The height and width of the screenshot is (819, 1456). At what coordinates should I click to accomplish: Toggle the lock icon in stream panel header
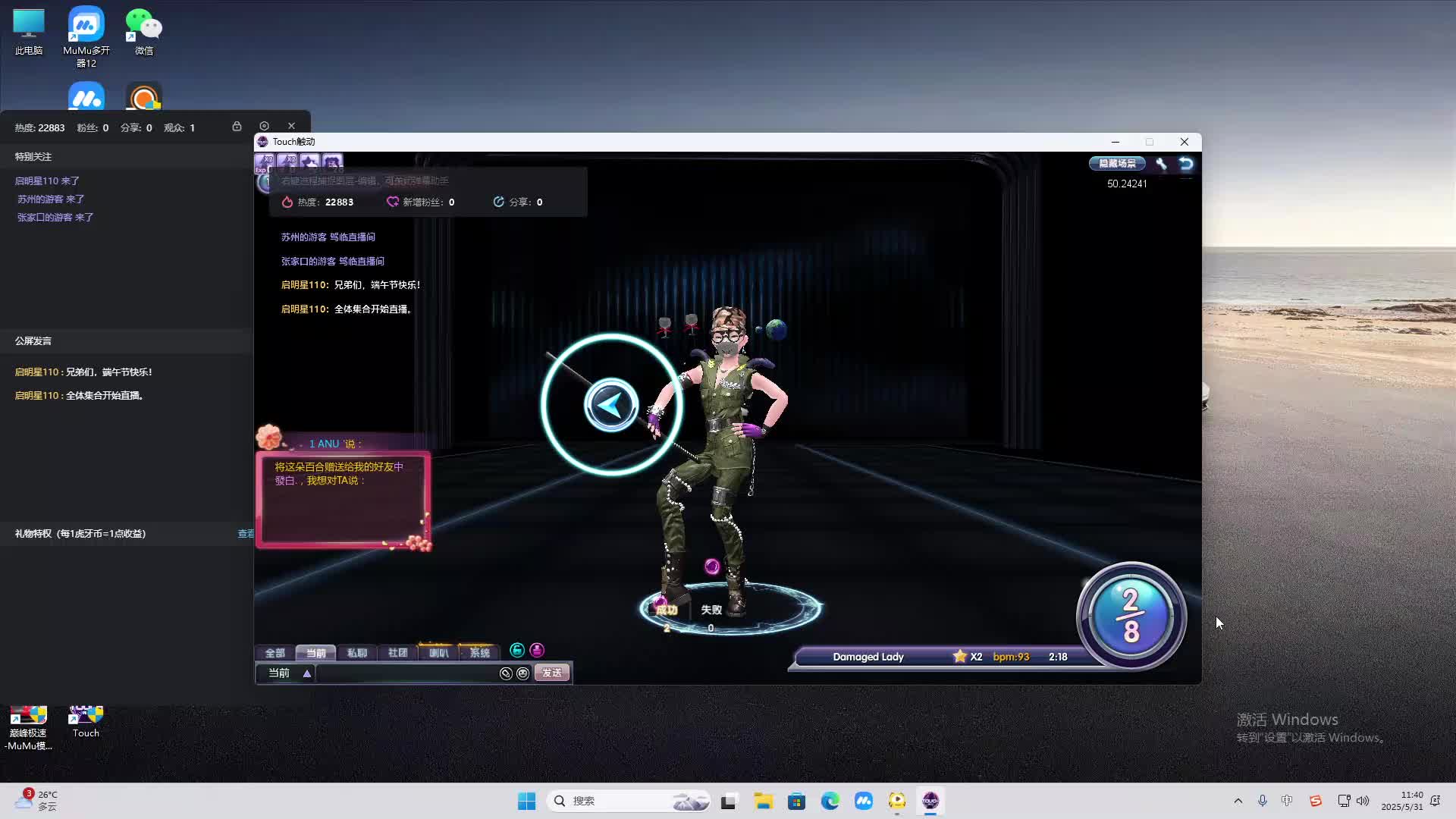237,127
